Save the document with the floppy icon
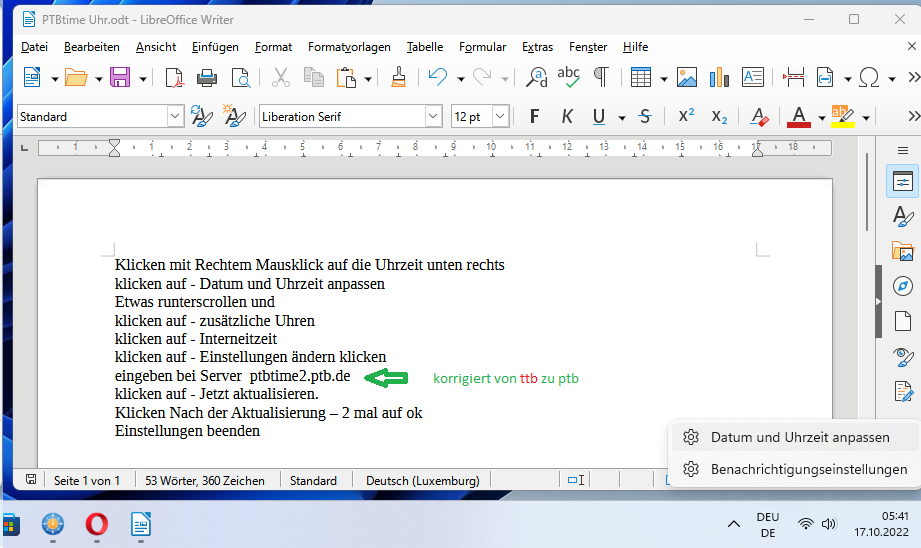The width and height of the screenshot is (921, 548). 120,78
